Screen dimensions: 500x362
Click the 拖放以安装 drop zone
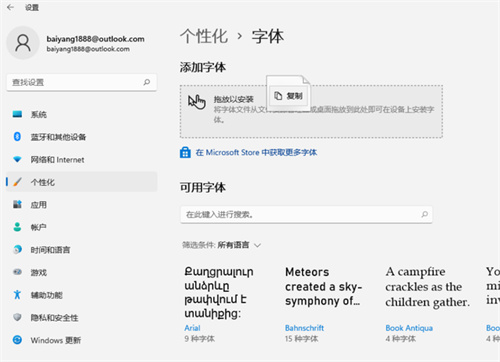tap(311, 111)
